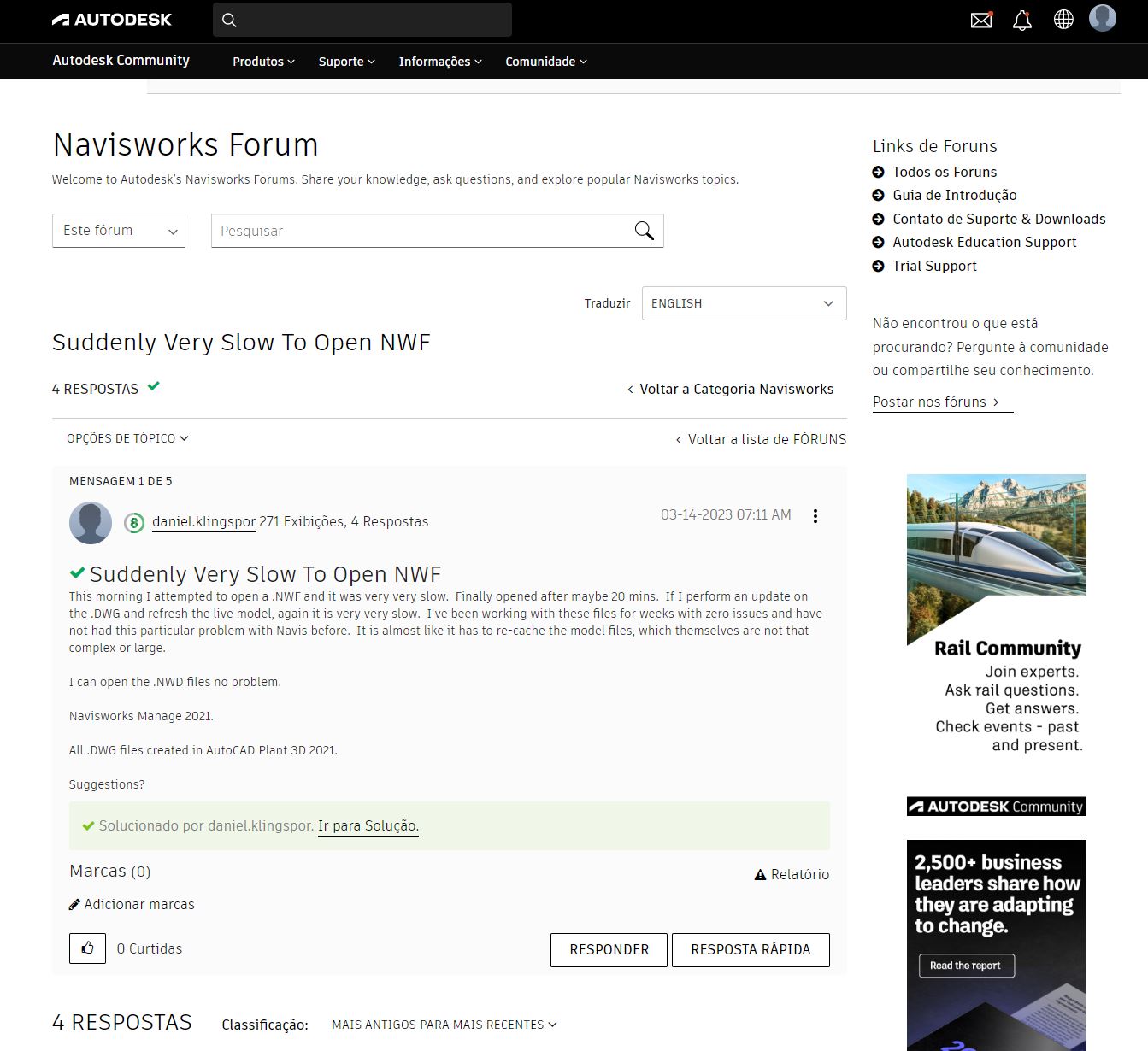Open the Produtos menu
The width and height of the screenshot is (1148, 1051).
(x=262, y=61)
